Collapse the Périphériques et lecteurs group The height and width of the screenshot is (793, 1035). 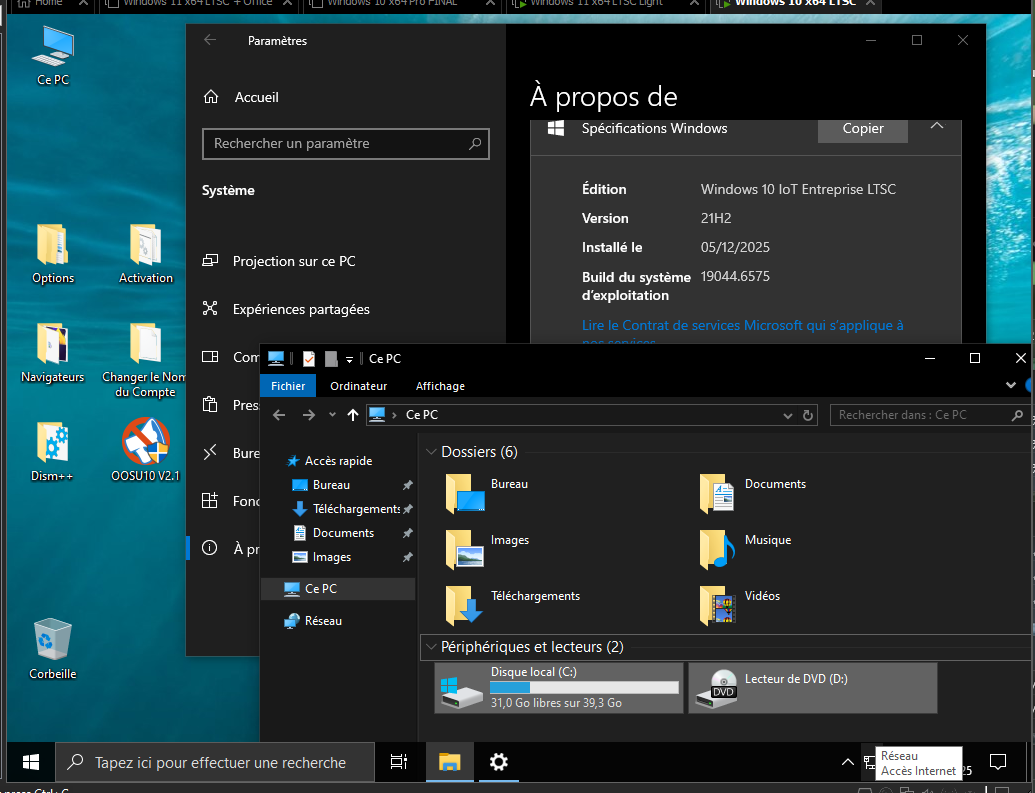pos(431,647)
